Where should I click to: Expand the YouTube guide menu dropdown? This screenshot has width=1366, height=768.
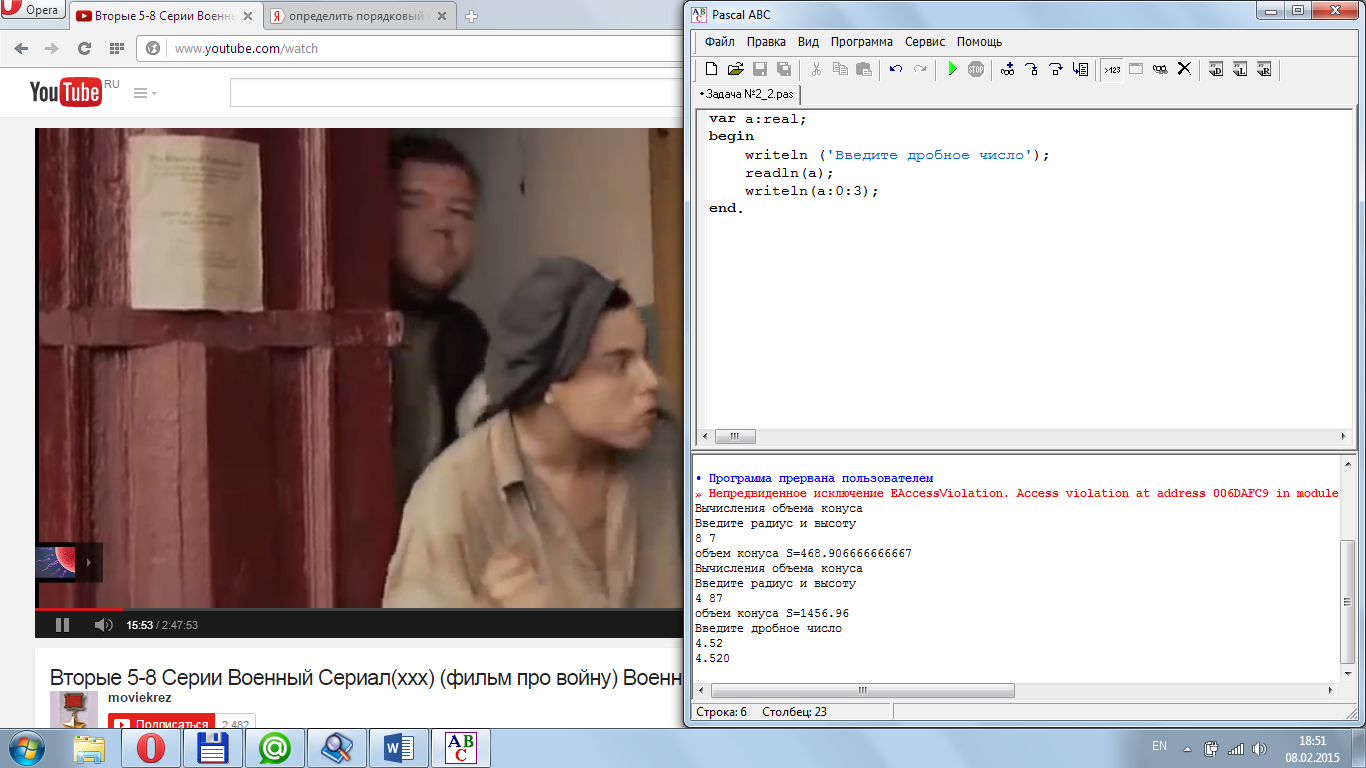[145, 93]
